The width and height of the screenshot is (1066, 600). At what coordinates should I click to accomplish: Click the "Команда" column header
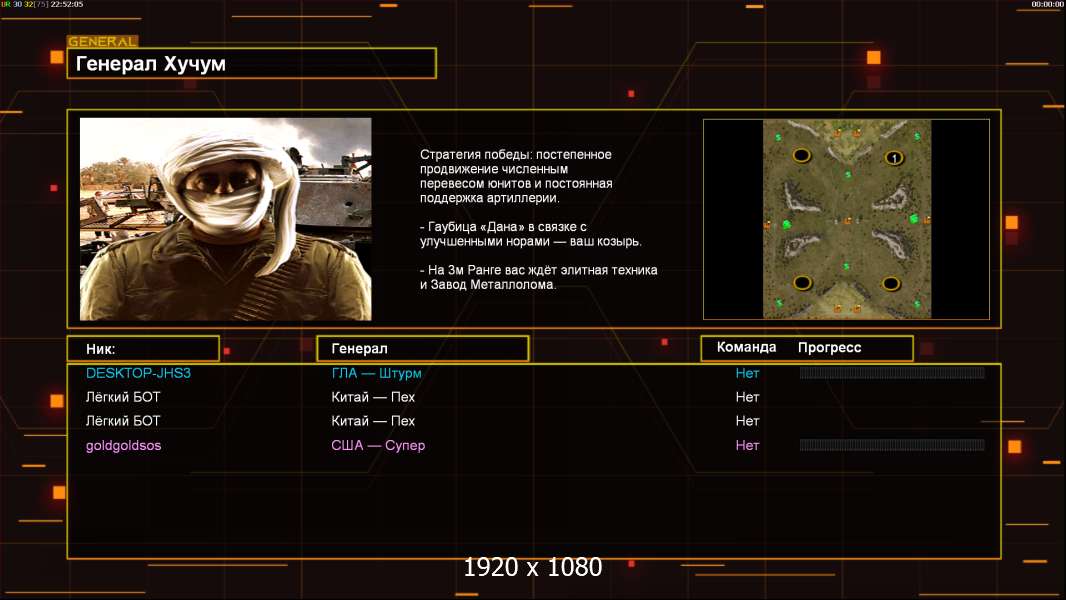(x=746, y=348)
